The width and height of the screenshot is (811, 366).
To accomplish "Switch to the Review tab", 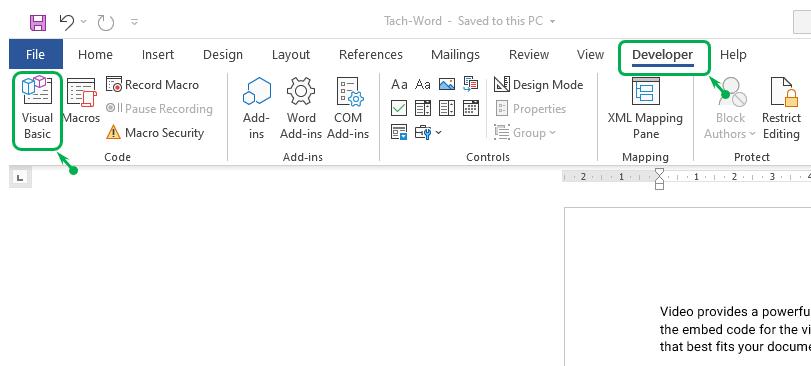I will coord(529,54).
